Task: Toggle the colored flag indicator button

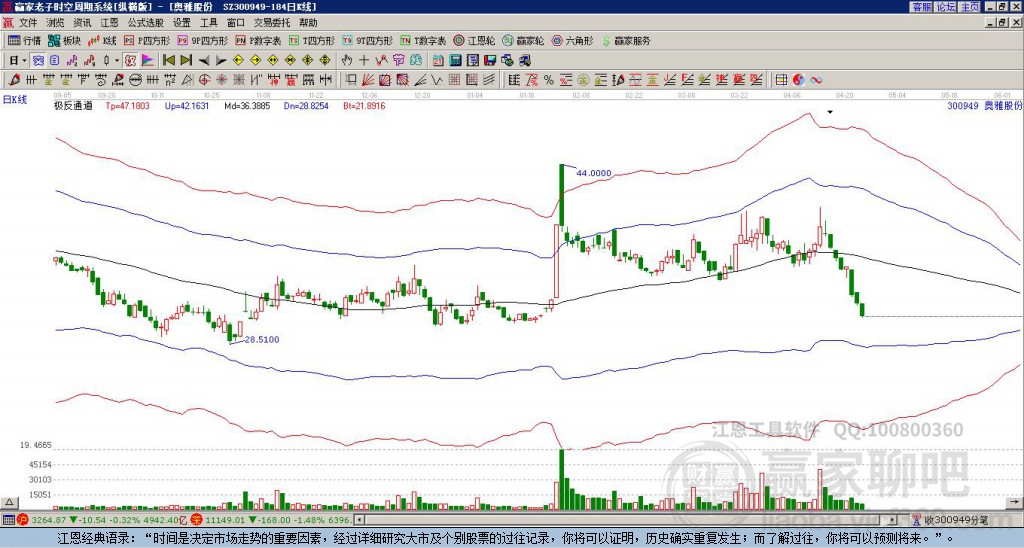Action: (148, 61)
